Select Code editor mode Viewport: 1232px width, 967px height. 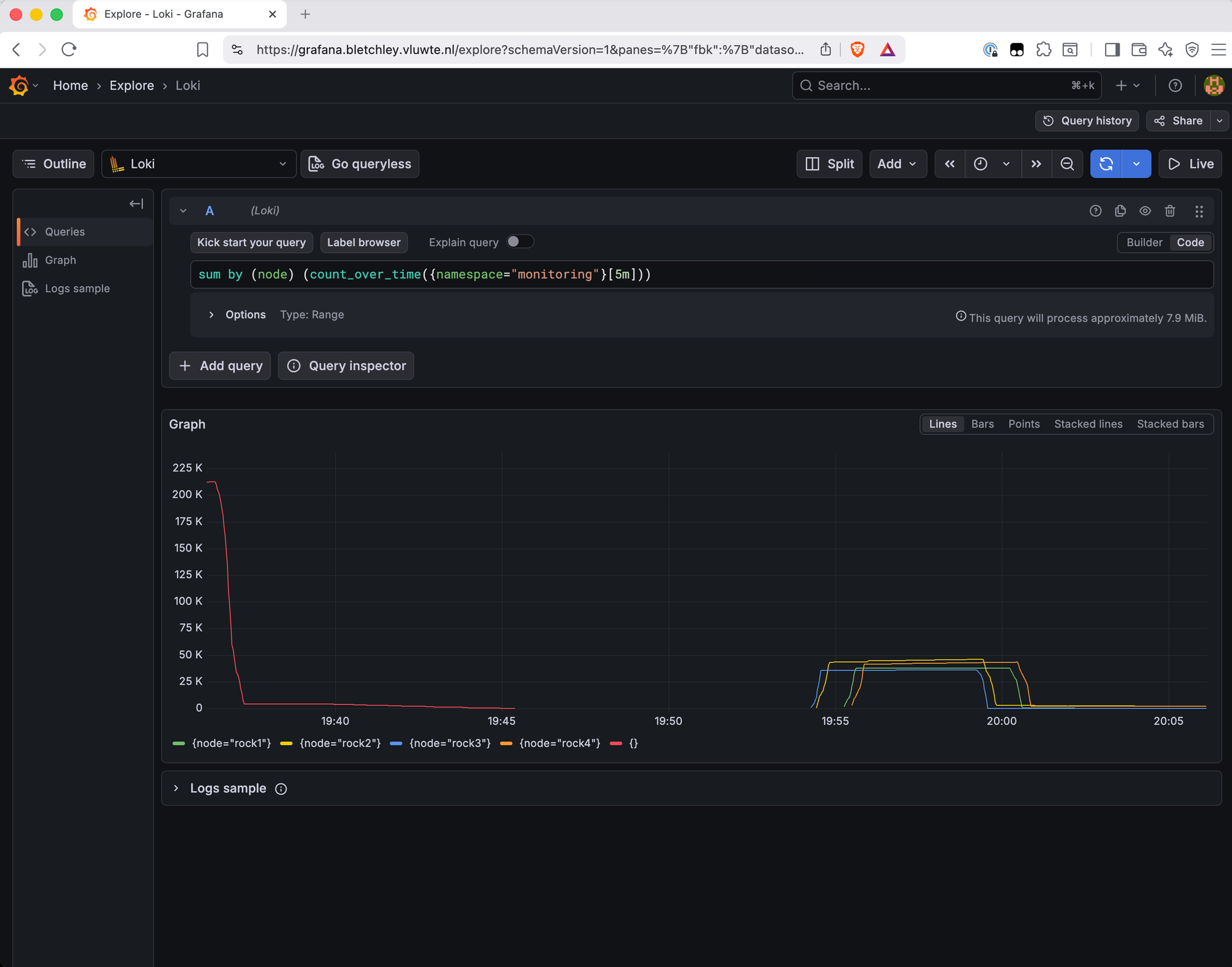(1190, 242)
